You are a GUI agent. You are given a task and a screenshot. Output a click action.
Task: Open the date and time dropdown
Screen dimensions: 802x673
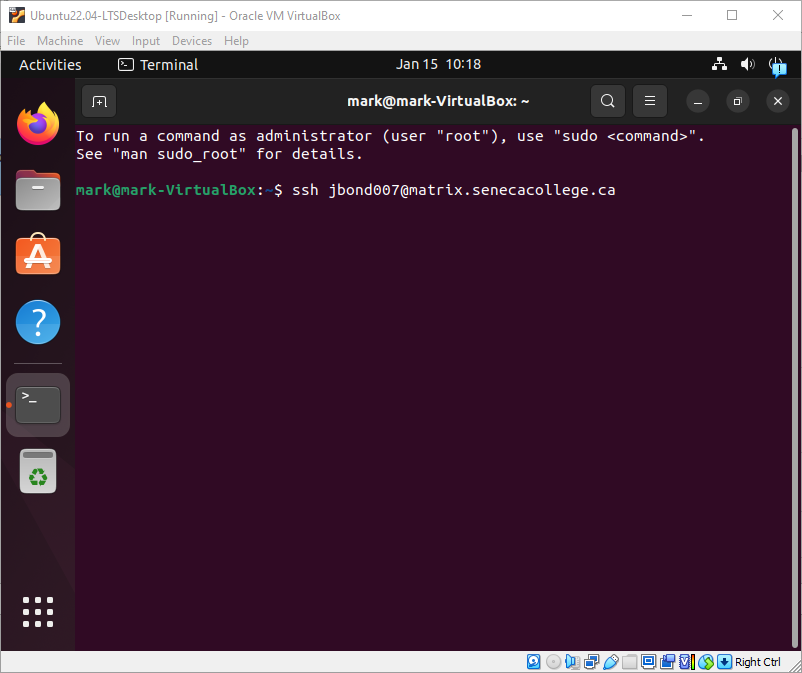coord(437,64)
